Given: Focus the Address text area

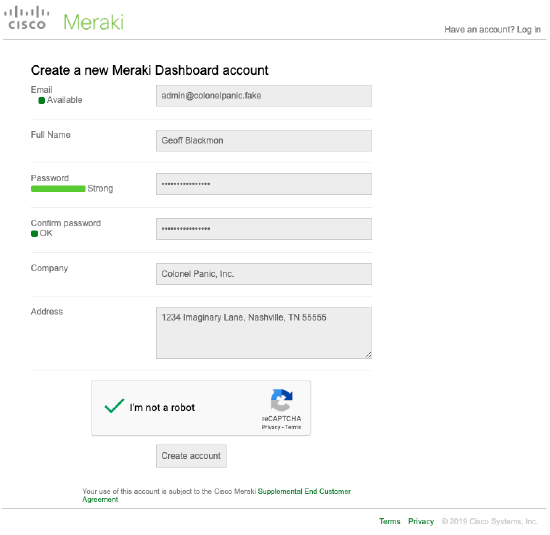Looking at the screenshot, I should click(264, 333).
